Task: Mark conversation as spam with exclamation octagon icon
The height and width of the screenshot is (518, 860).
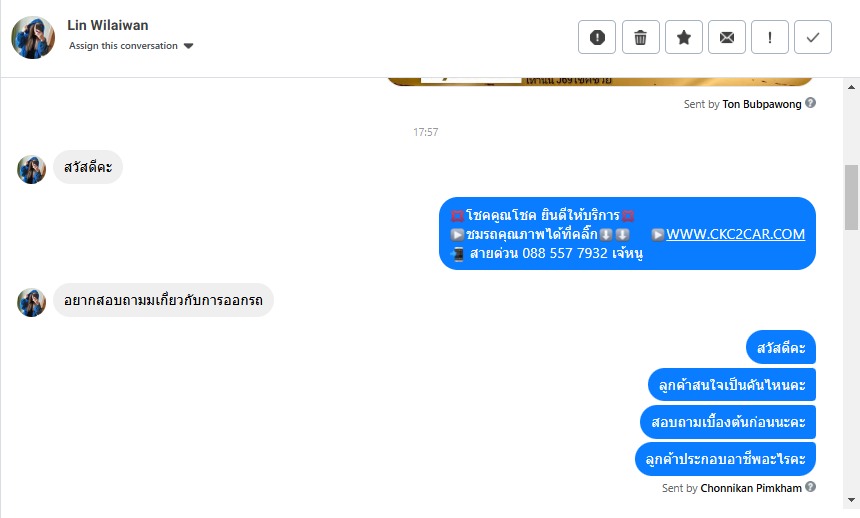Action: tap(597, 37)
